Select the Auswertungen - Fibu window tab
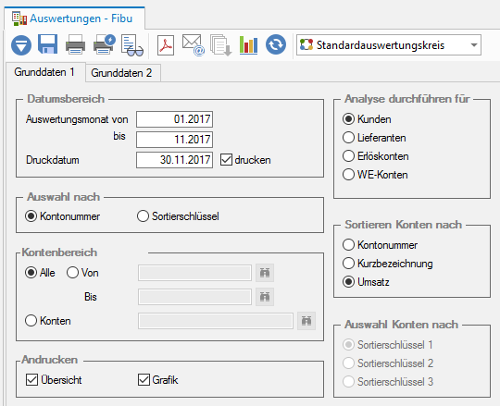500x406 pixels. pyautogui.click(x=74, y=18)
